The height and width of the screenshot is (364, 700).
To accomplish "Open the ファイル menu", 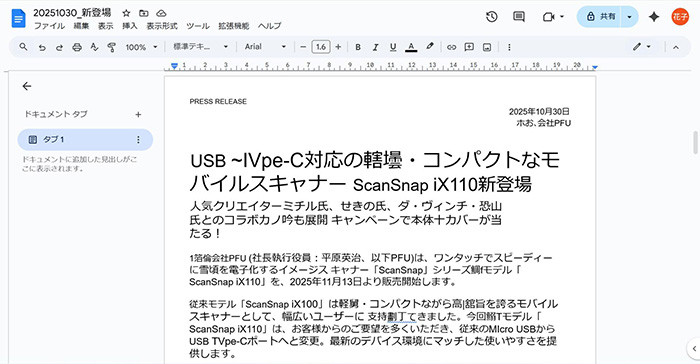I will click(x=50, y=26).
